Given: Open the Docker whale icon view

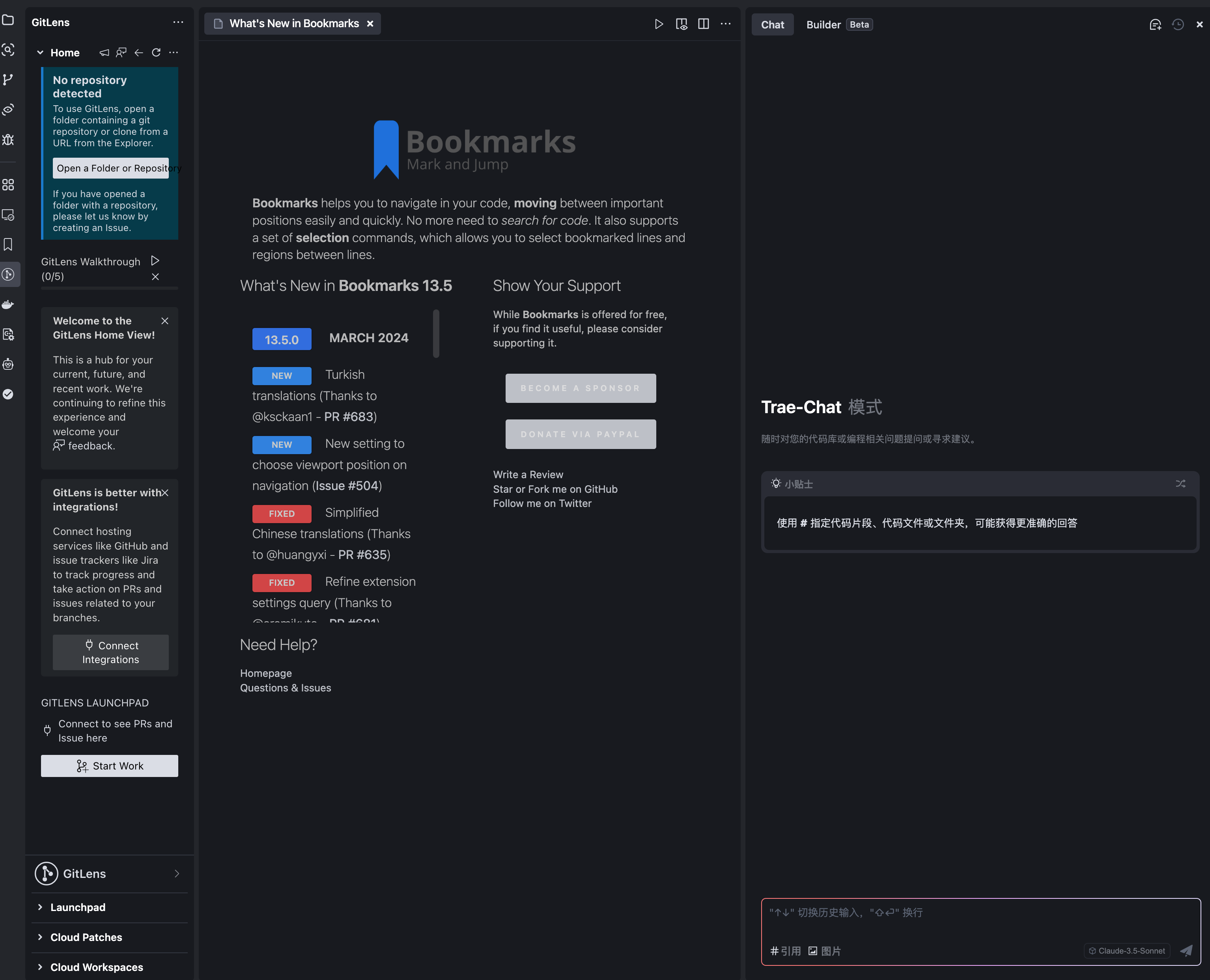Looking at the screenshot, I should tap(8, 304).
